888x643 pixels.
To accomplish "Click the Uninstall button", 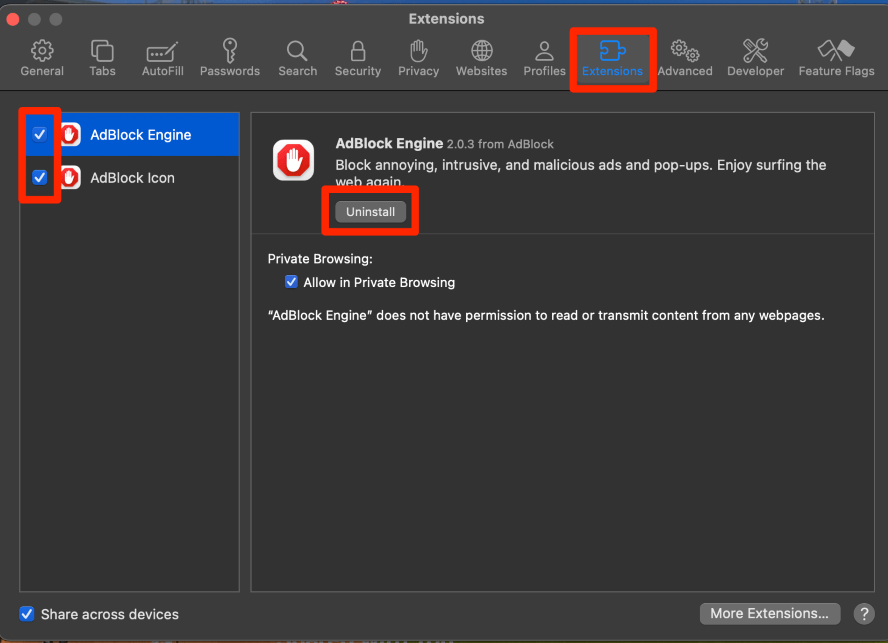I will pyautogui.click(x=371, y=212).
